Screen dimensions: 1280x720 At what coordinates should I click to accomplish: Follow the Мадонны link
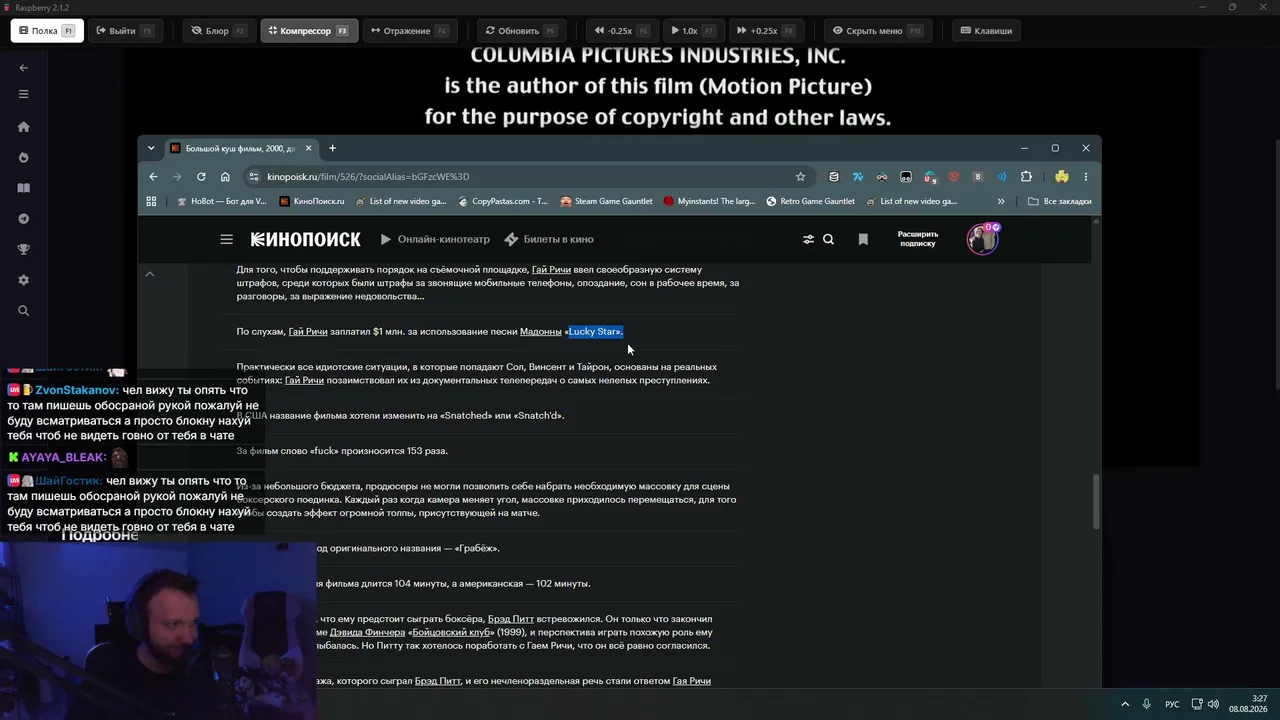pyautogui.click(x=540, y=332)
